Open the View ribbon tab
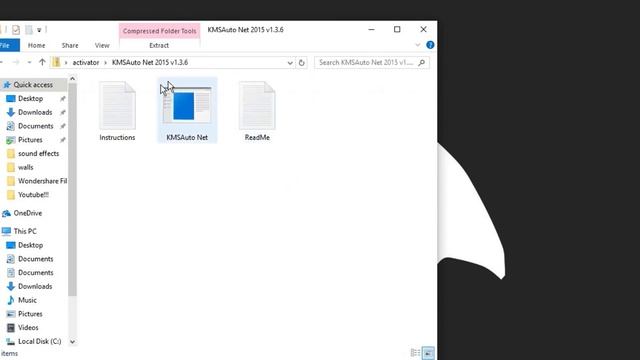 pos(102,45)
